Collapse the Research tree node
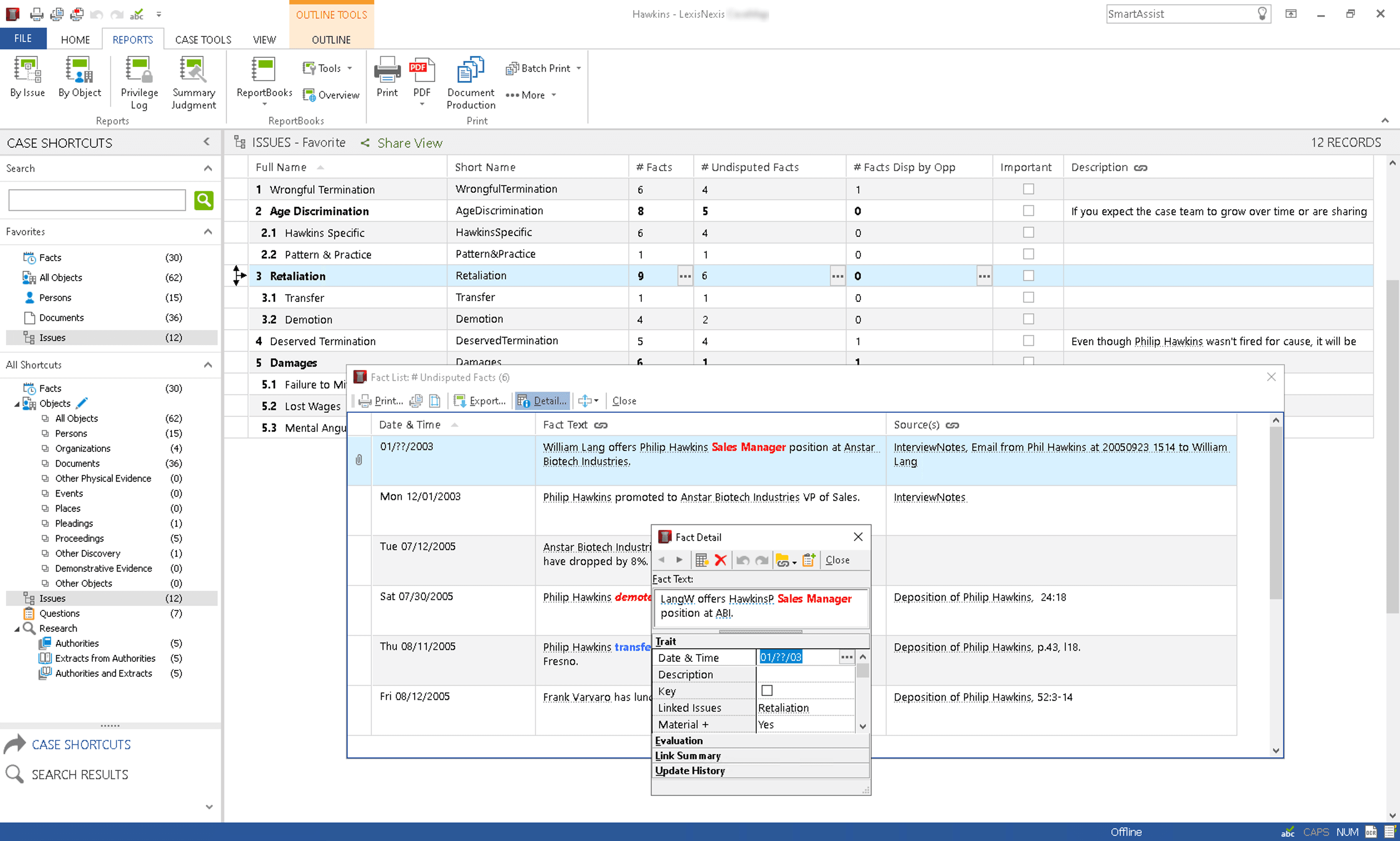Screen dimensions: 1400x841 [x=17, y=628]
